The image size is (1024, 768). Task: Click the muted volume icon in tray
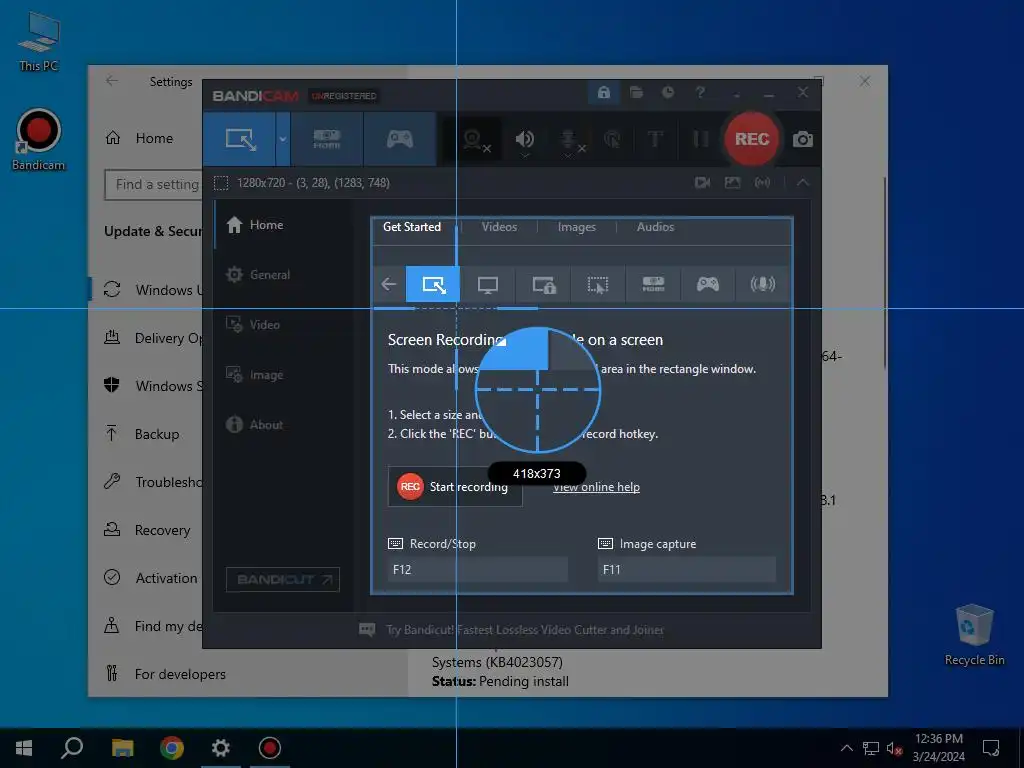point(895,748)
